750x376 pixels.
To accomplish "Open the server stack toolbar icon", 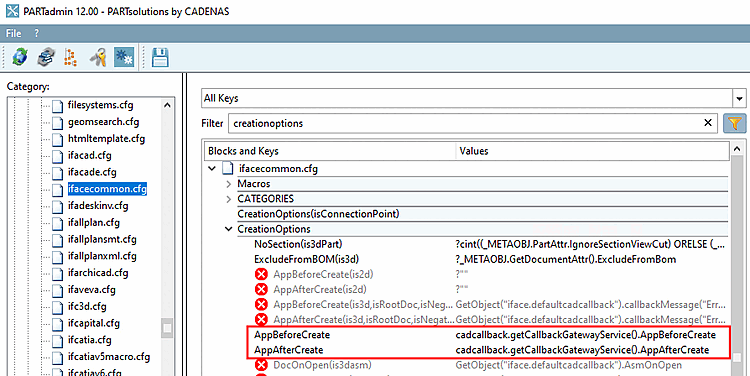I will click(x=46, y=57).
